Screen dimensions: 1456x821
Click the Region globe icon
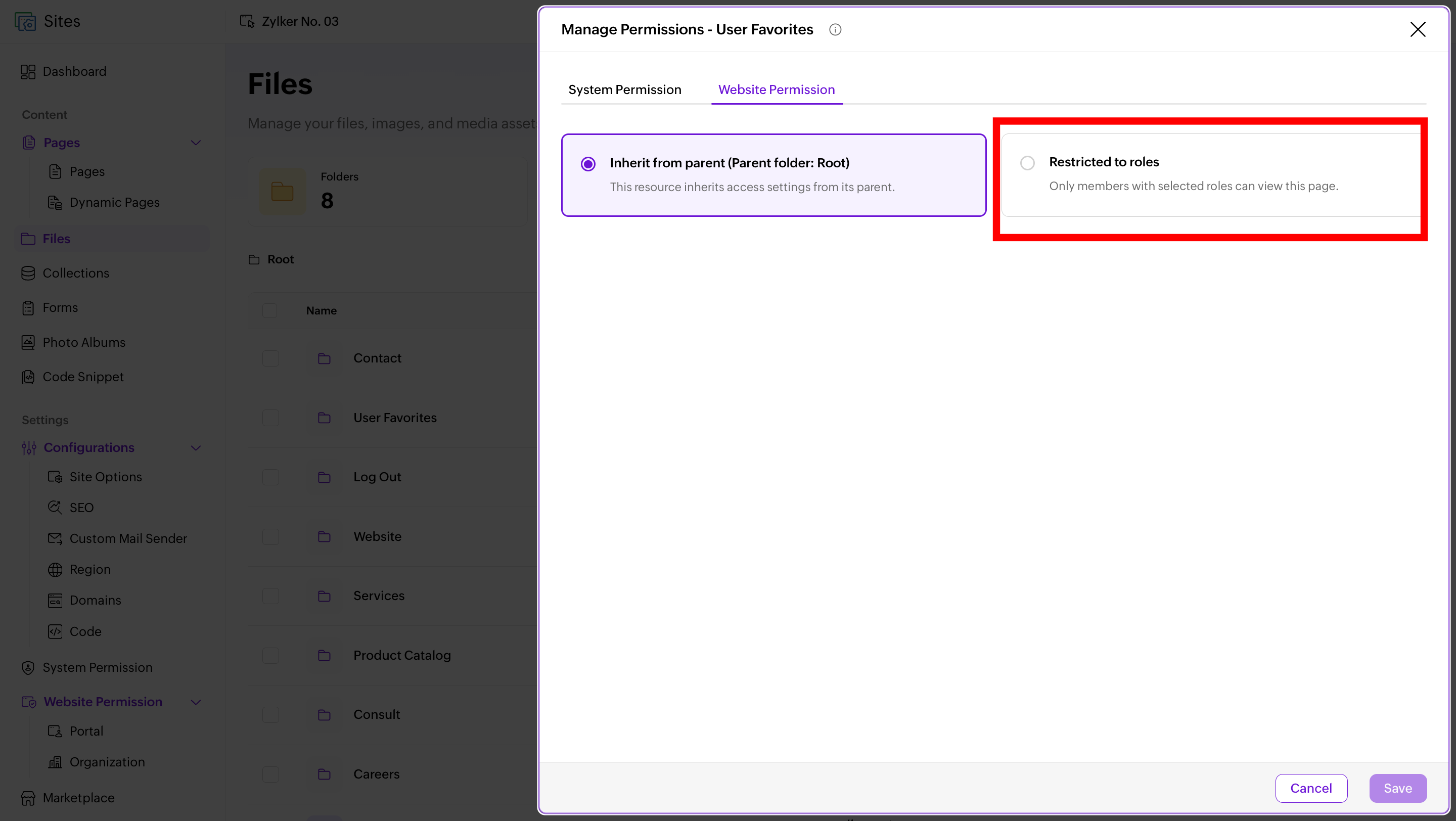click(55, 570)
